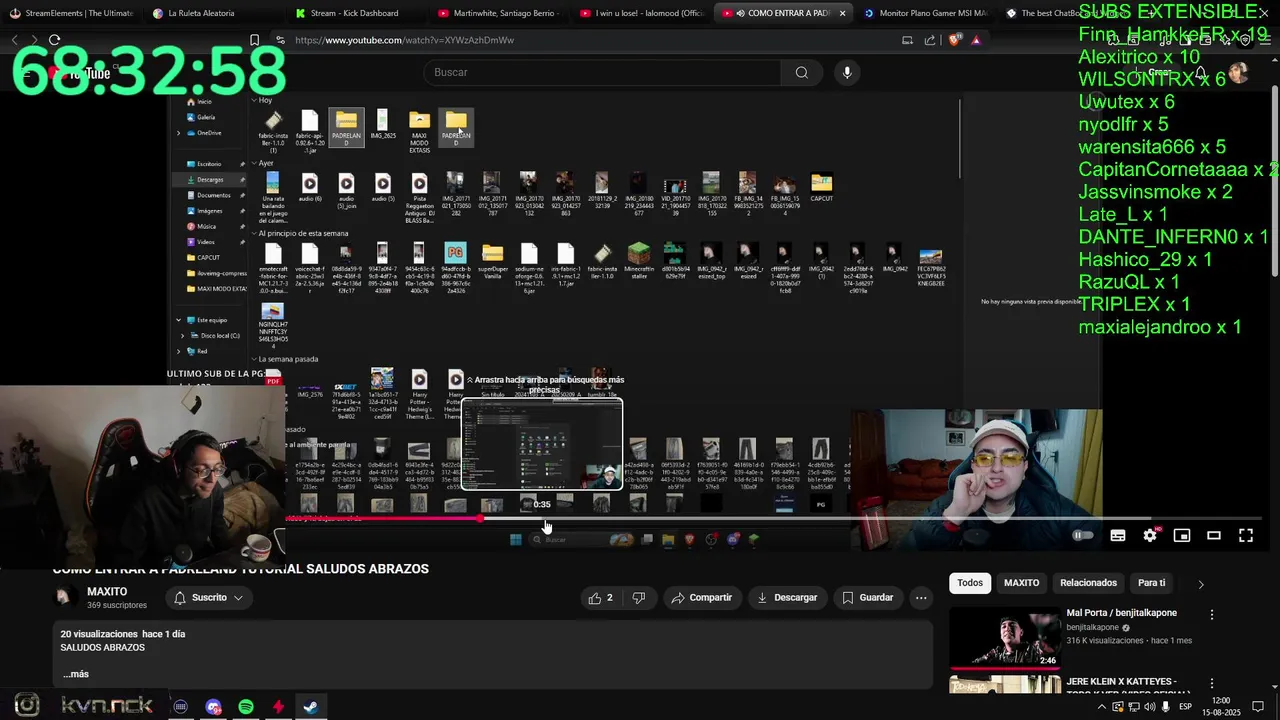The image size is (1280, 720).
Task: Select the MAXITO filter chip
Action: (x=1021, y=583)
